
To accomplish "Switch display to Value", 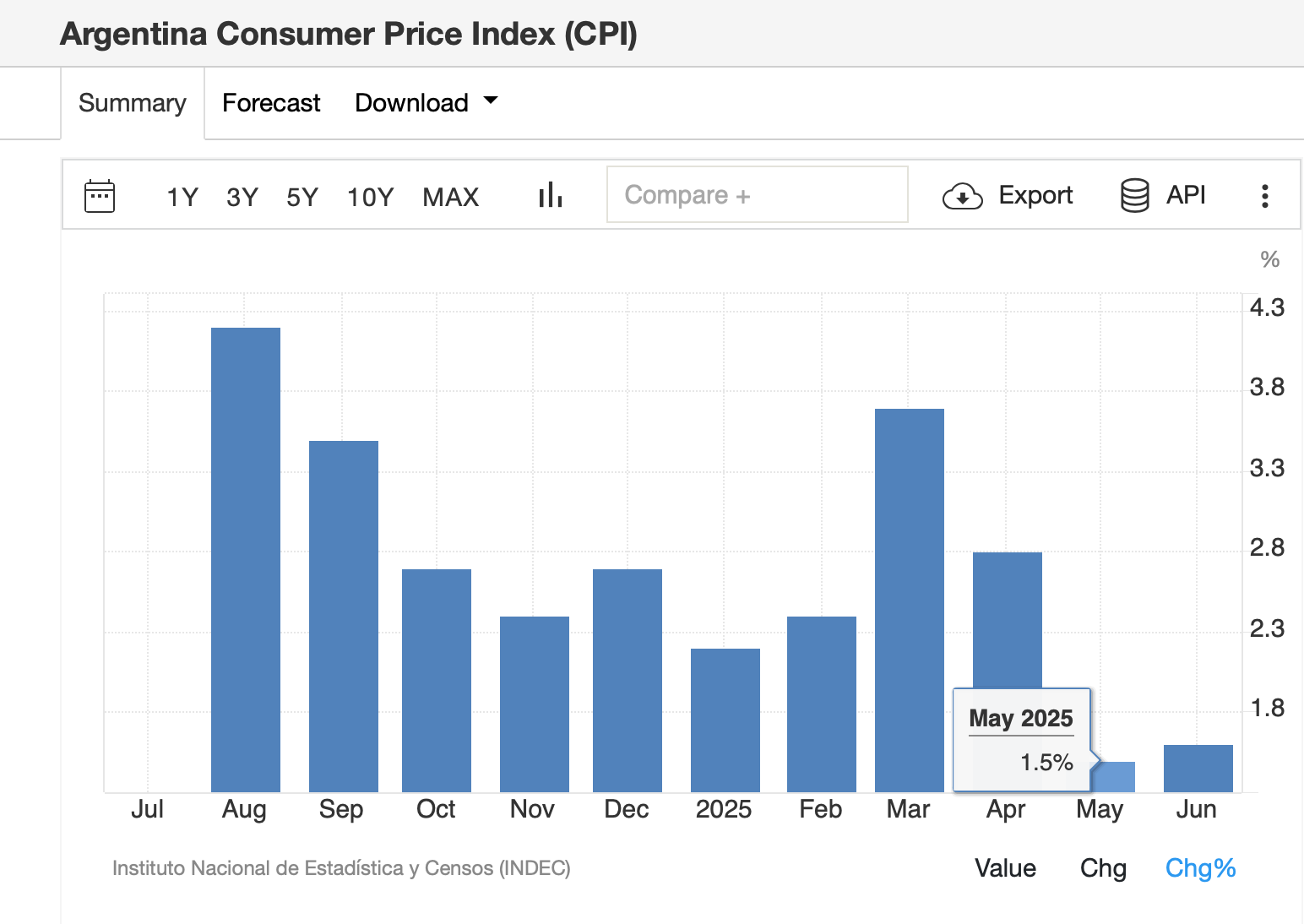I will pyautogui.click(x=1005, y=868).
